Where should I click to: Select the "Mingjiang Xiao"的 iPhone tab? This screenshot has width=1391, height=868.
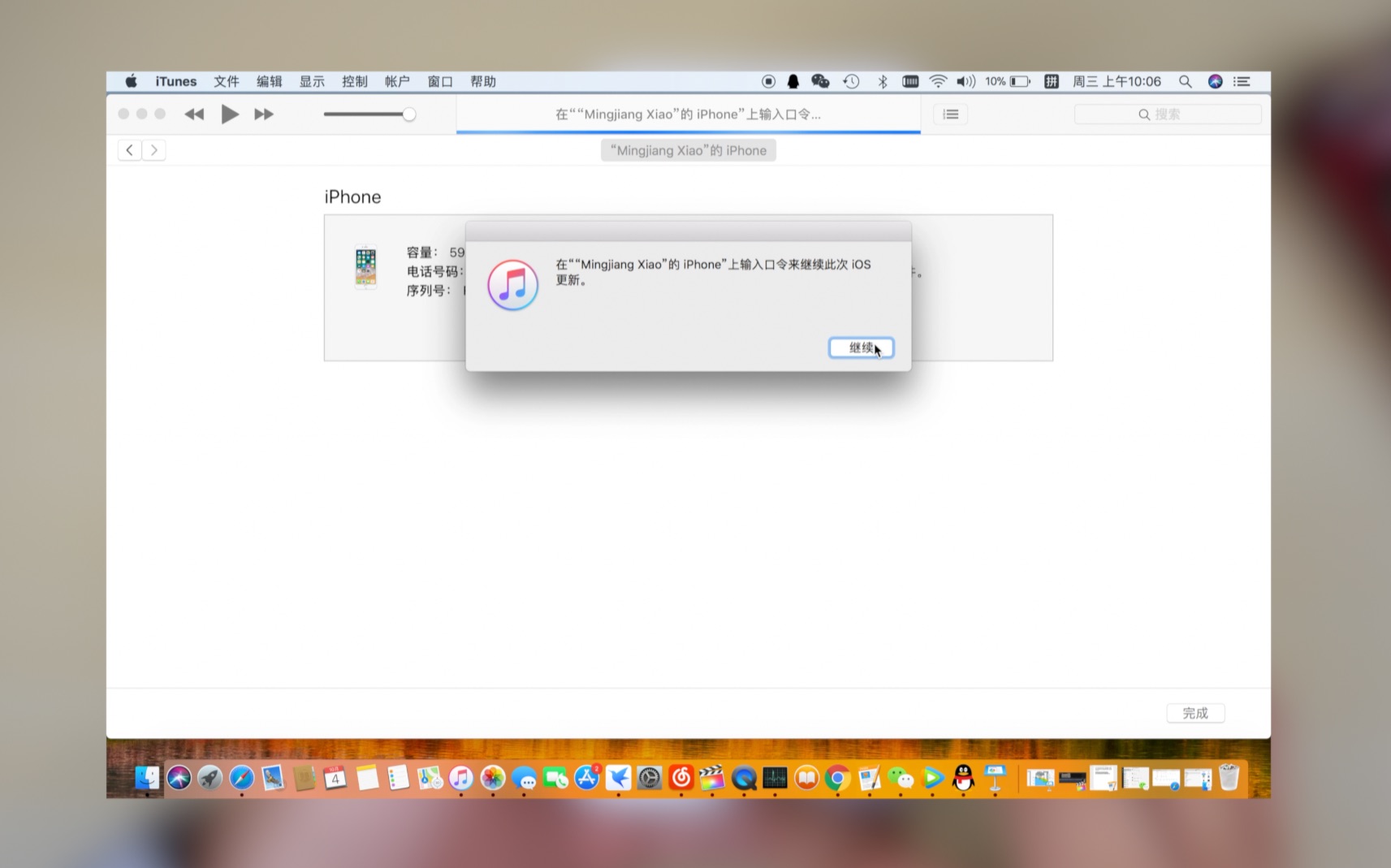pyautogui.click(x=689, y=150)
